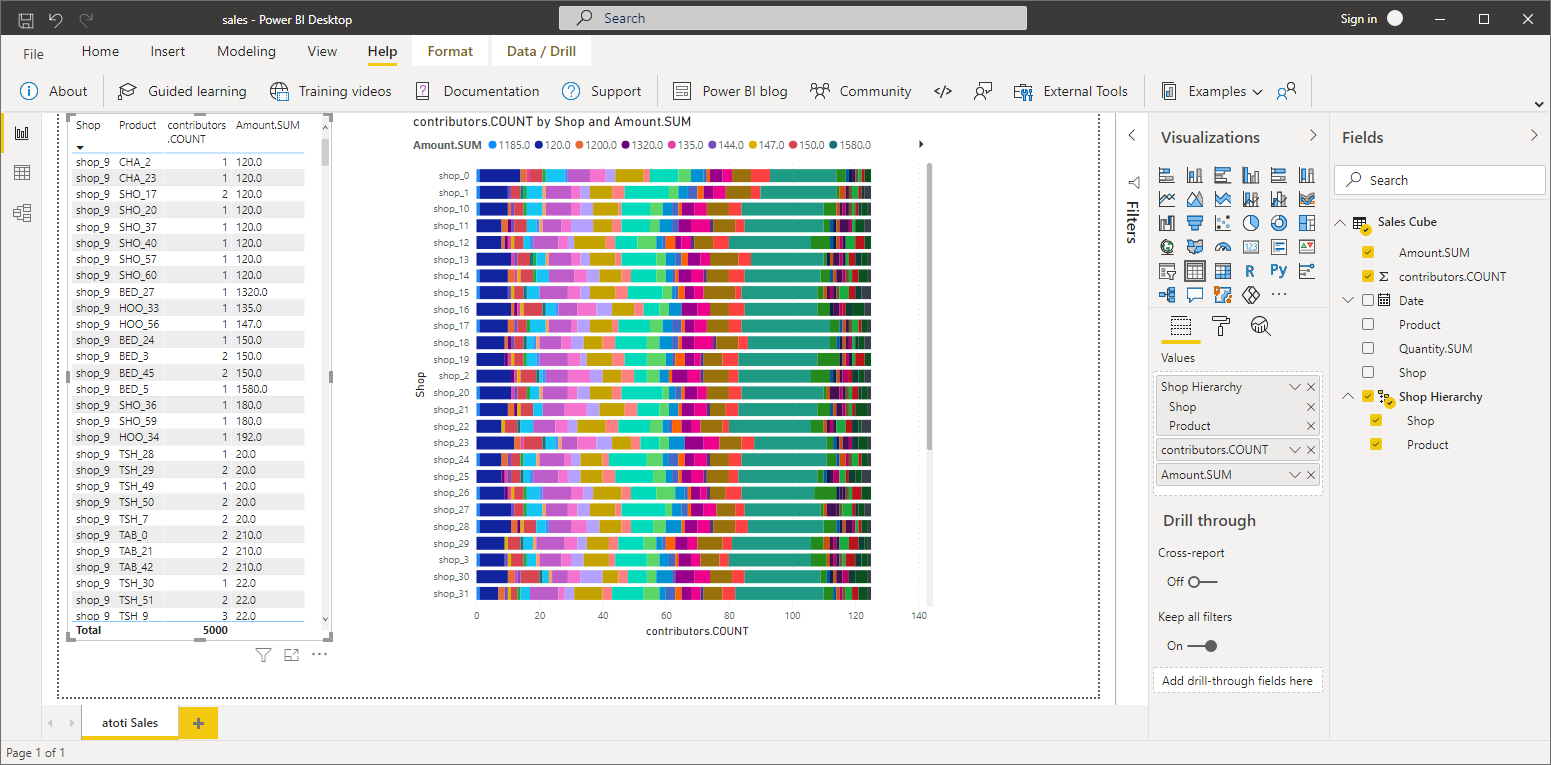This screenshot has height=765, width=1551.
Task: Uncheck the Amount.SUM field
Action: (x=1368, y=252)
